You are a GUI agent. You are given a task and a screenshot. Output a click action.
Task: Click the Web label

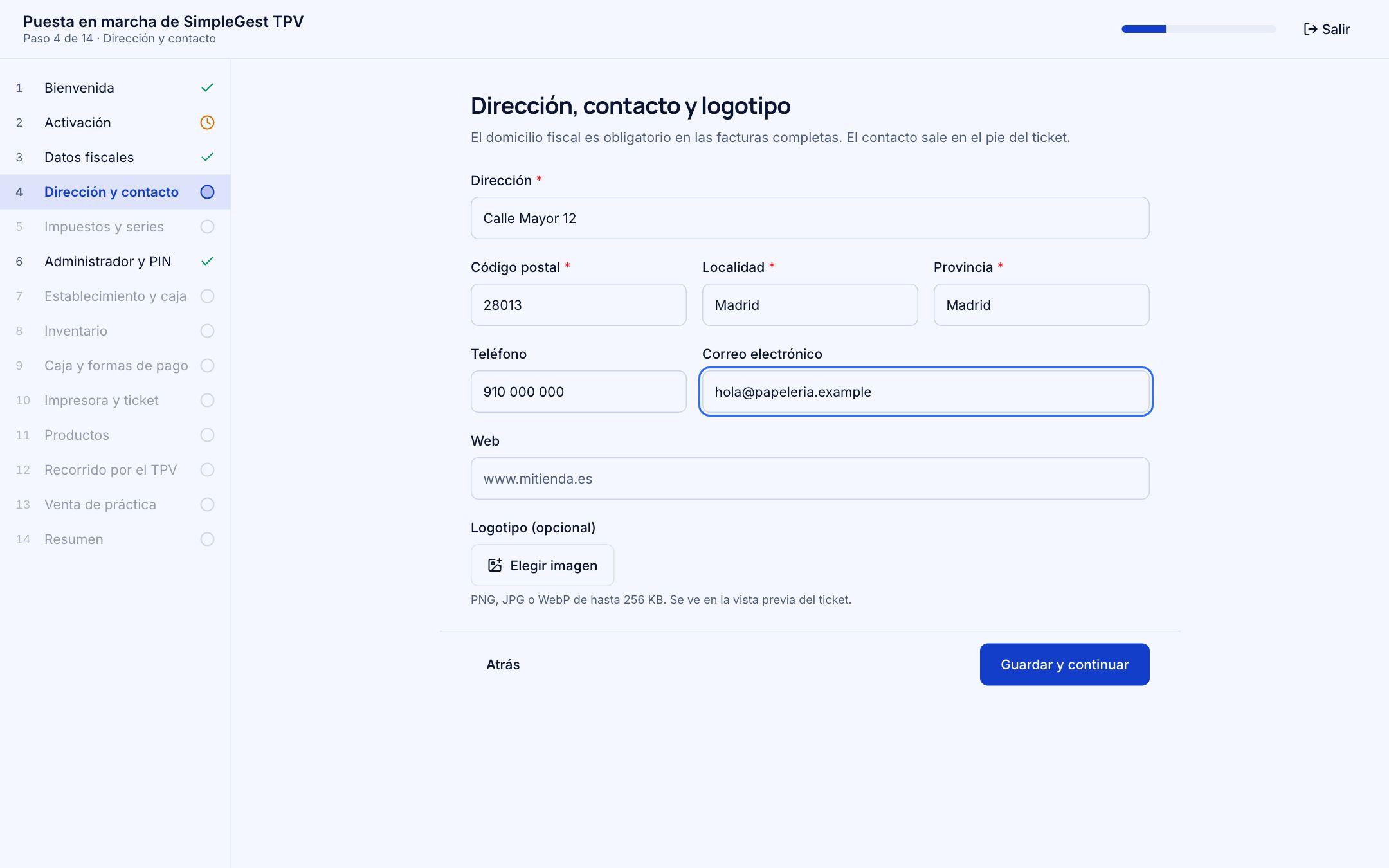click(x=485, y=440)
